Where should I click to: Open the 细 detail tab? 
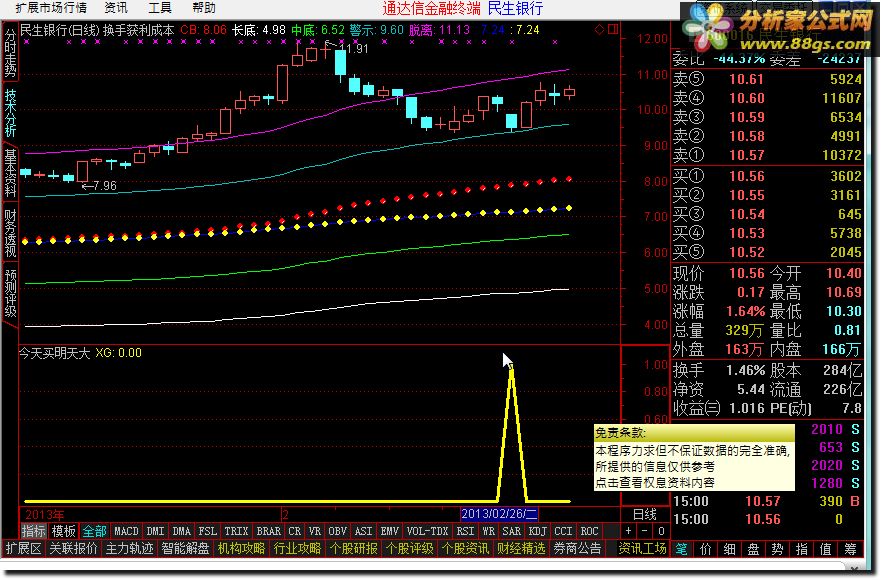(x=730, y=548)
